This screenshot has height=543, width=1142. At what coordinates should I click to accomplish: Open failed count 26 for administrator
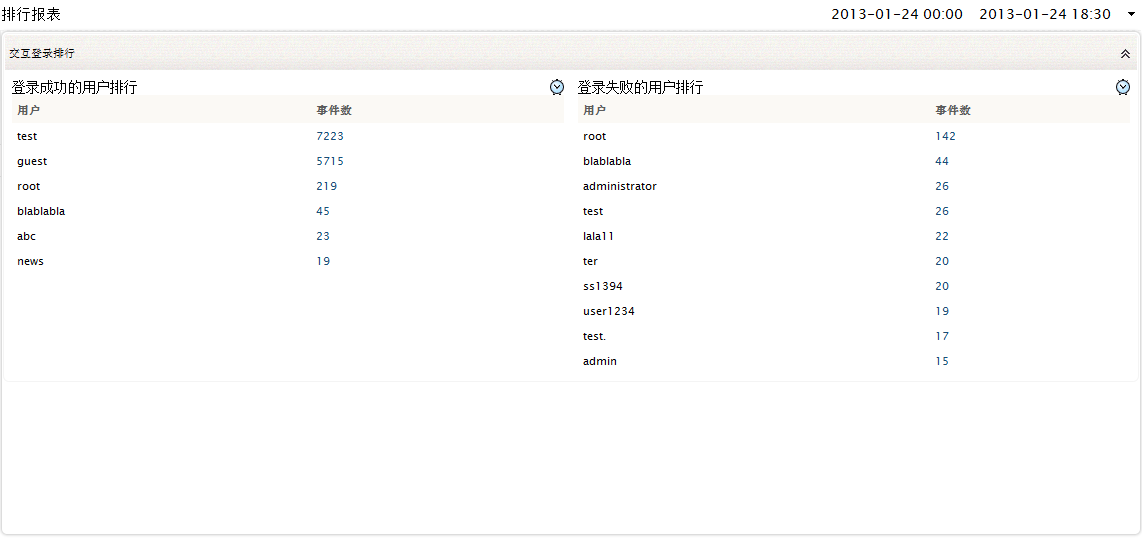(x=942, y=186)
